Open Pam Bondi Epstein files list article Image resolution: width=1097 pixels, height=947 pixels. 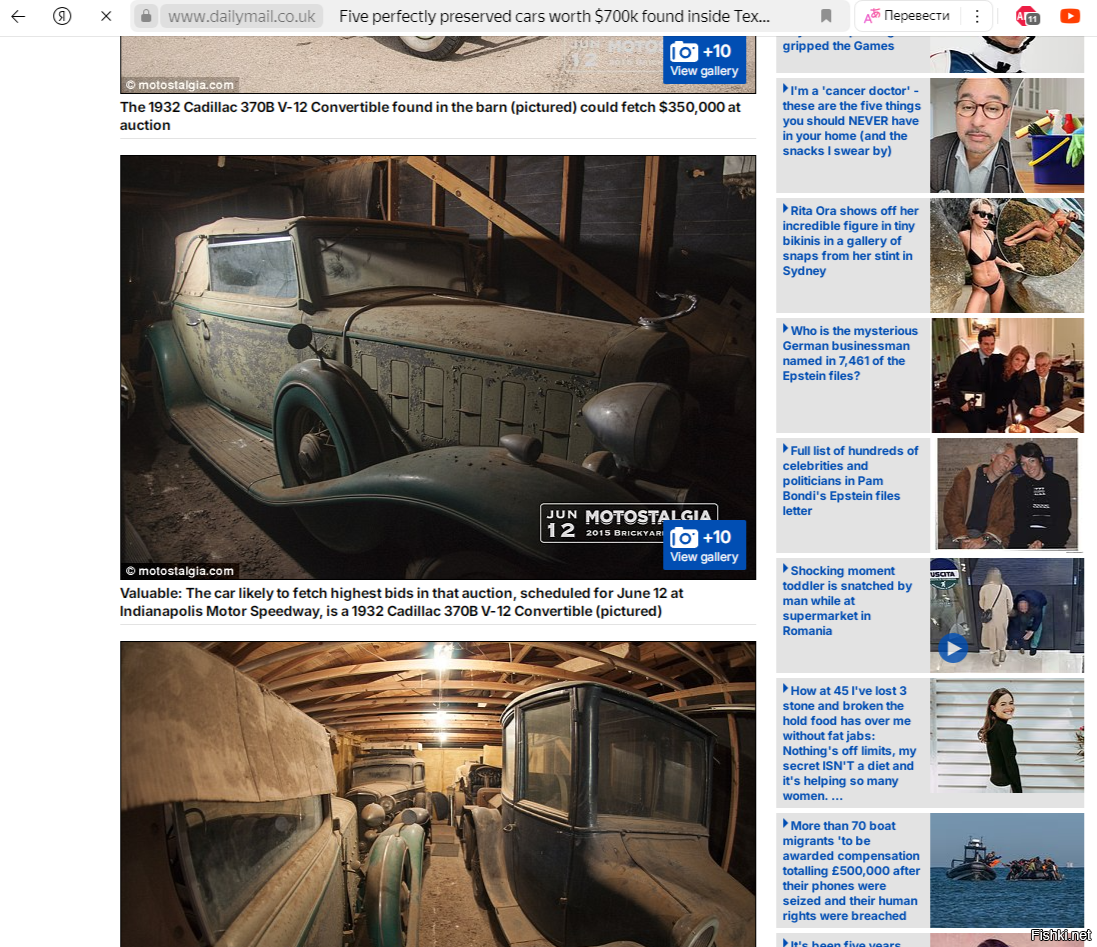coord(850,480)
